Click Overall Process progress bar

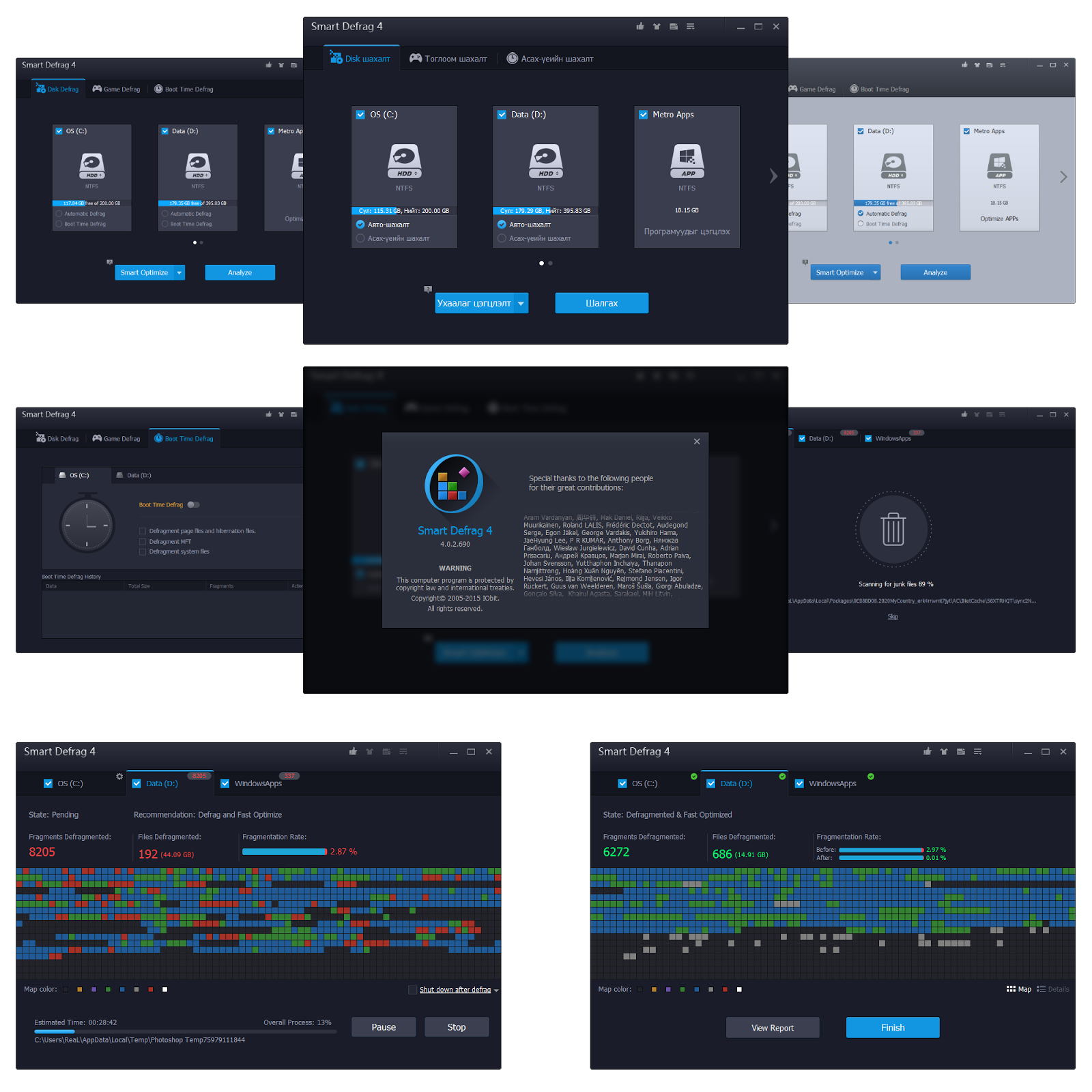pyautogui.click(x=186, y=1032)
